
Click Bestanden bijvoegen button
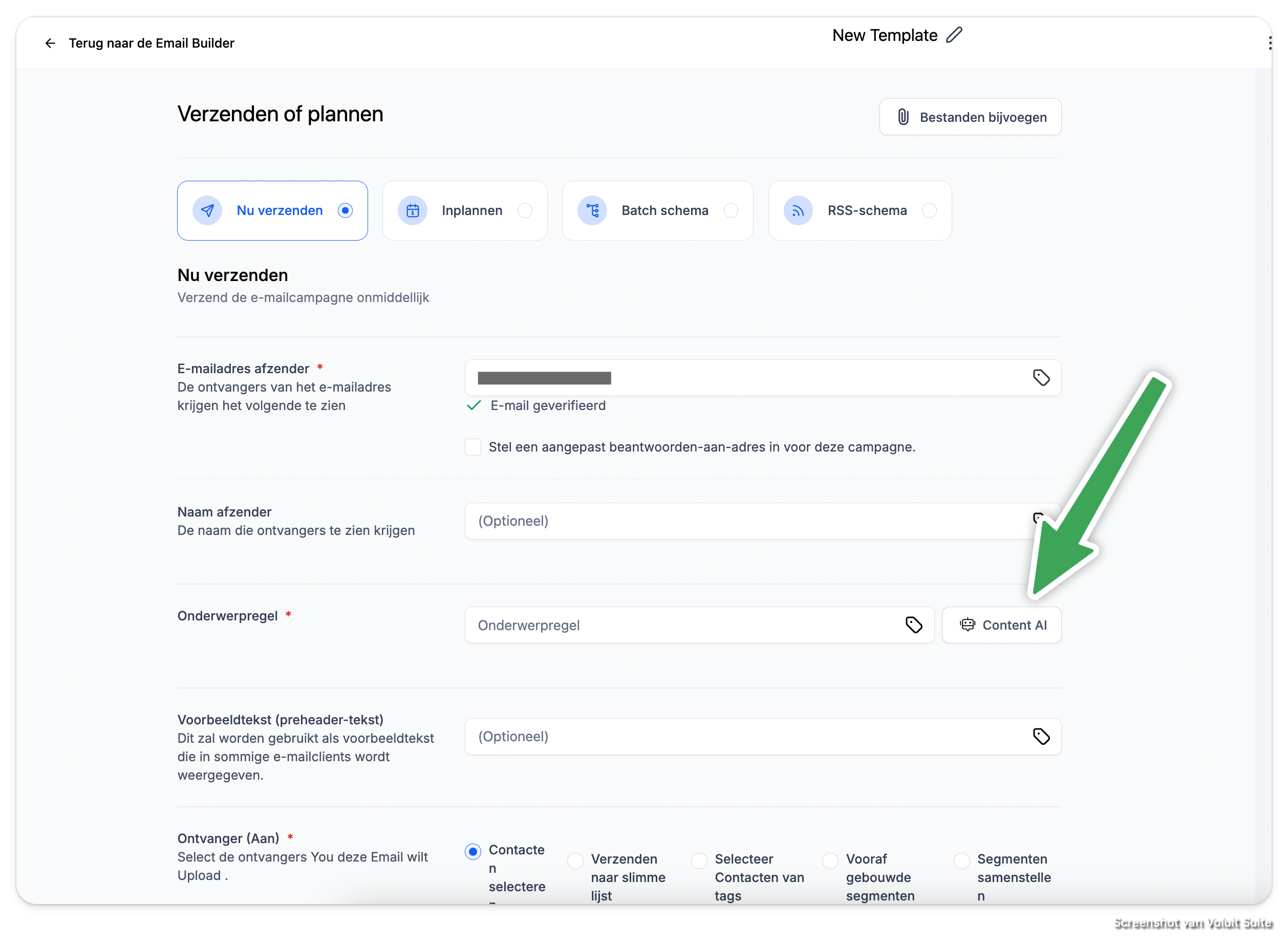(x=970, y=117)
